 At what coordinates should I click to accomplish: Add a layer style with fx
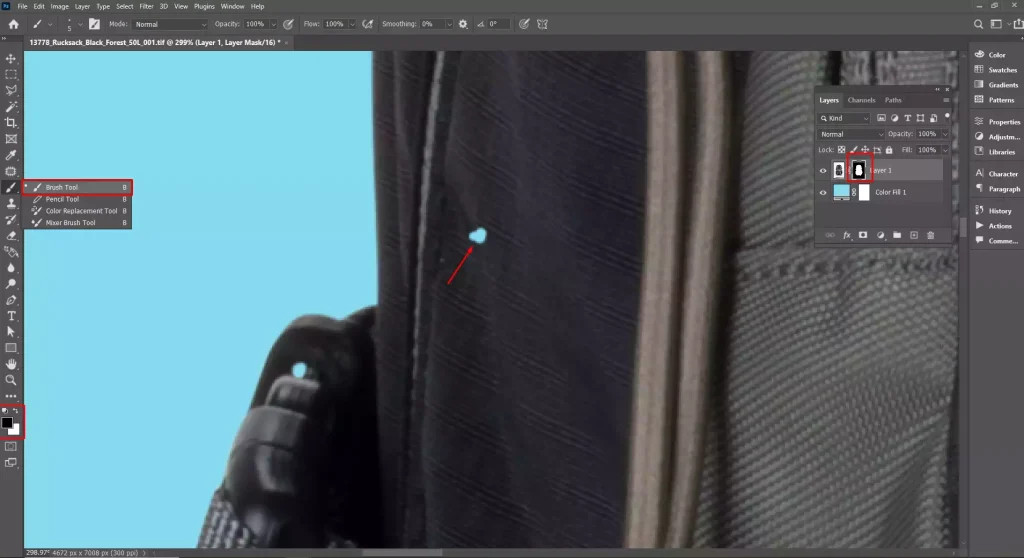[846, 235]
